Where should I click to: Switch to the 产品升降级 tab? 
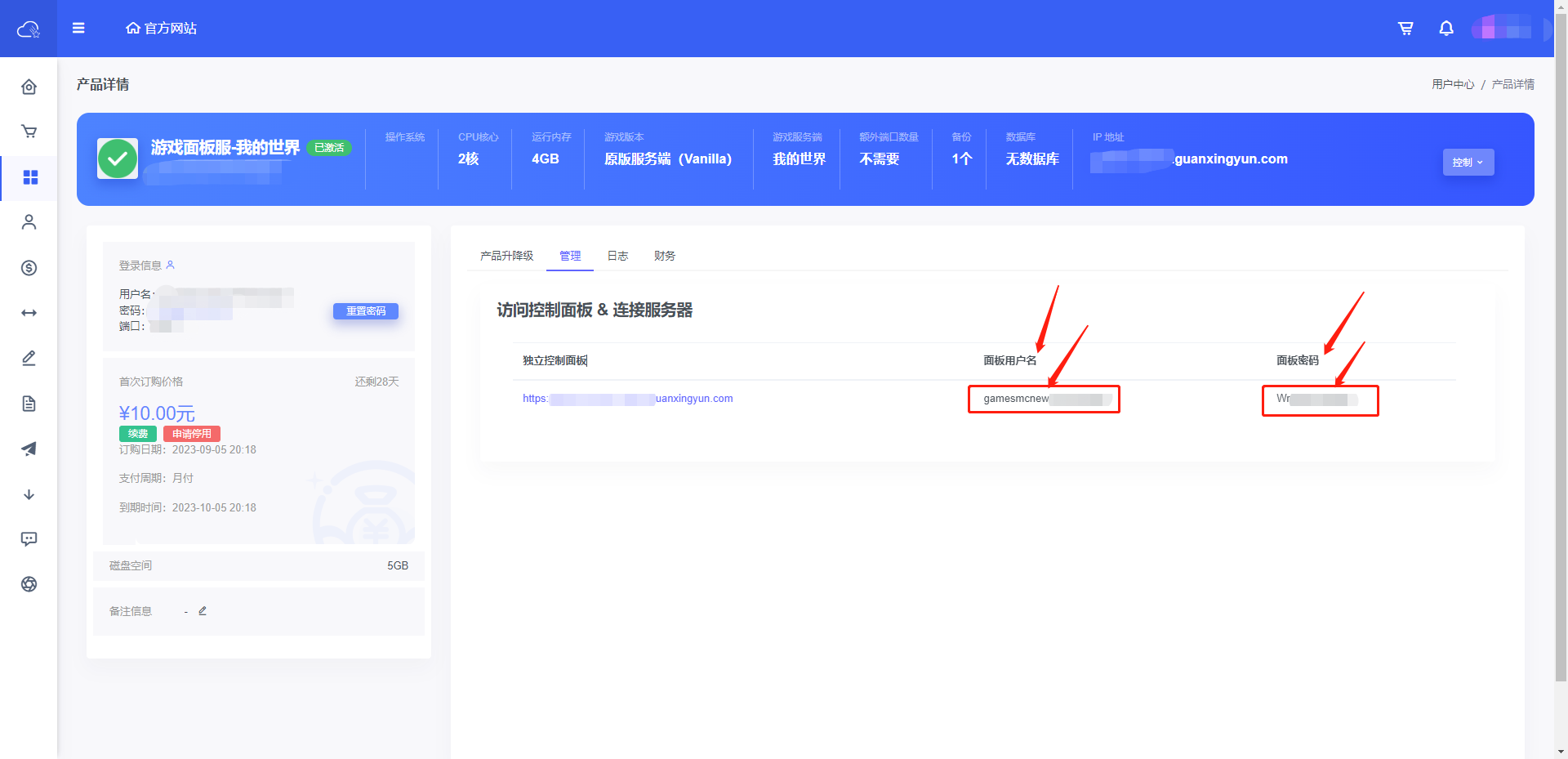(x=506, y=256)
